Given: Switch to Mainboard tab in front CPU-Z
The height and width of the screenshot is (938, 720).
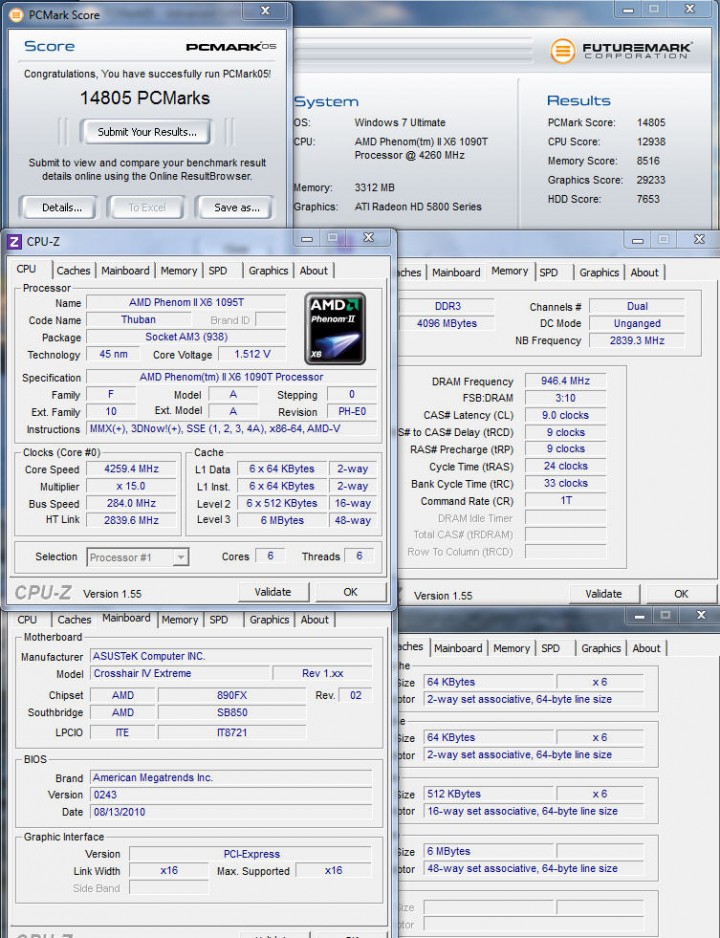Looking at the screenshot, I should pyautogui.click(x=126, y=271).
